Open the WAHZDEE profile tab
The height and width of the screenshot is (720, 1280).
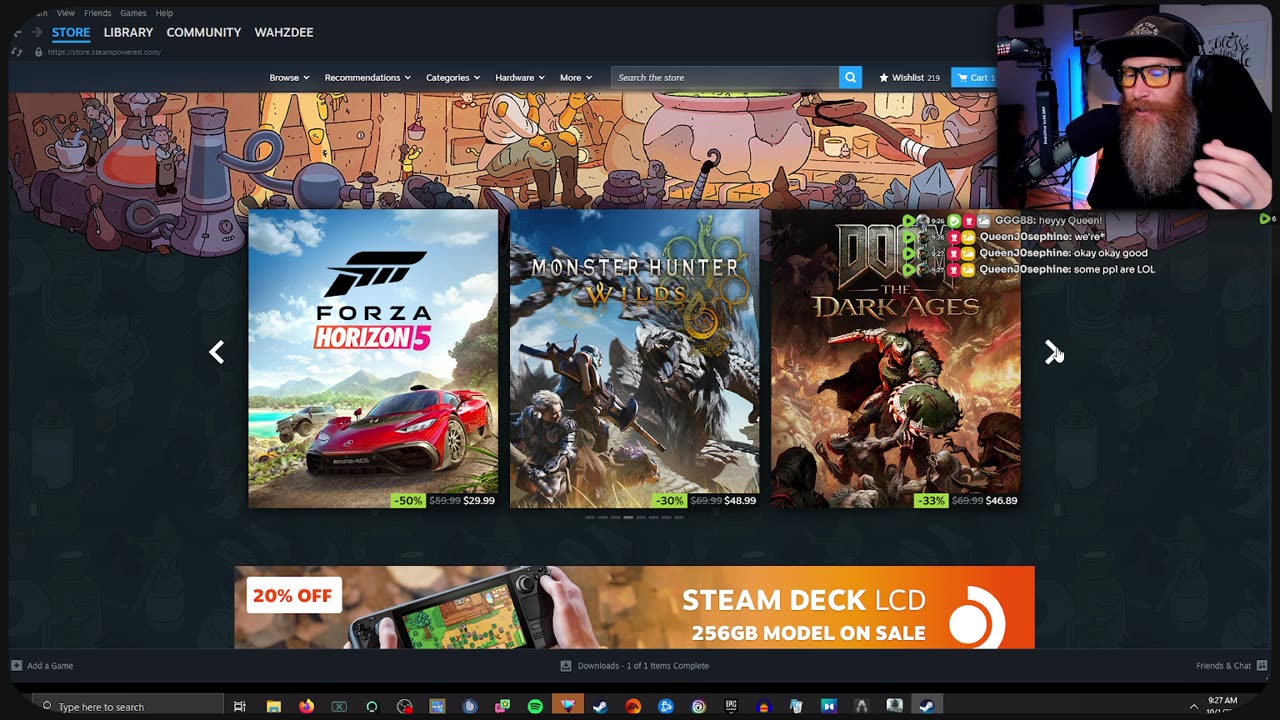click(x=284, y=32)
